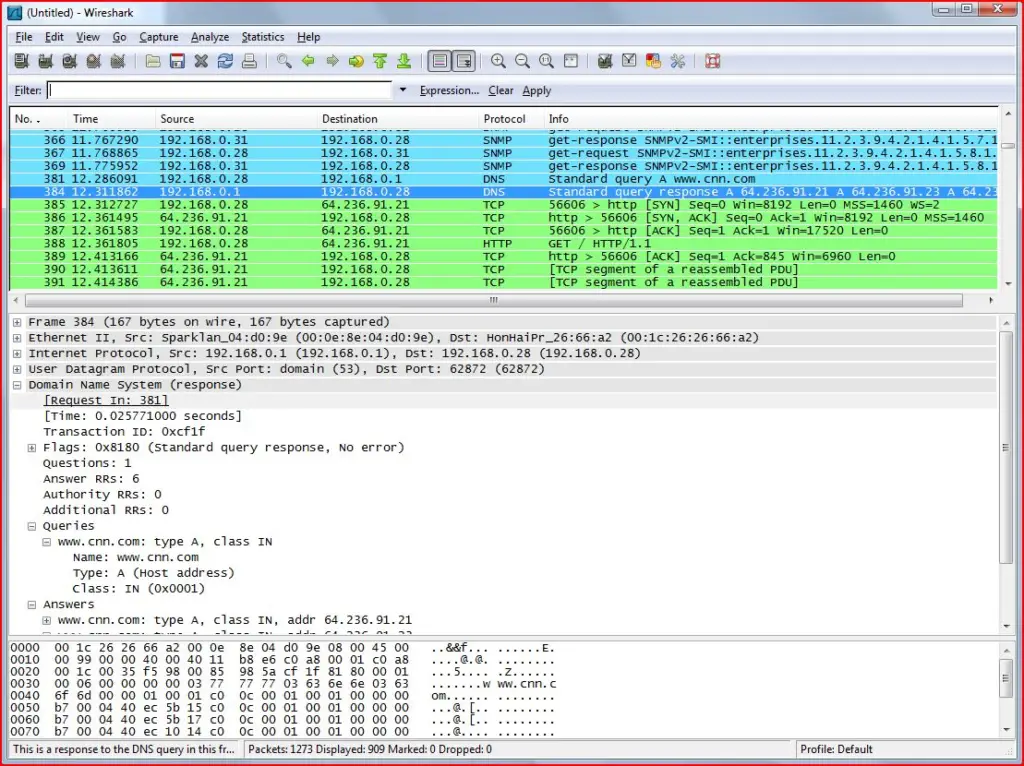Apply the current display filter
Viewport: 1024px width, 766px height.
536,90
